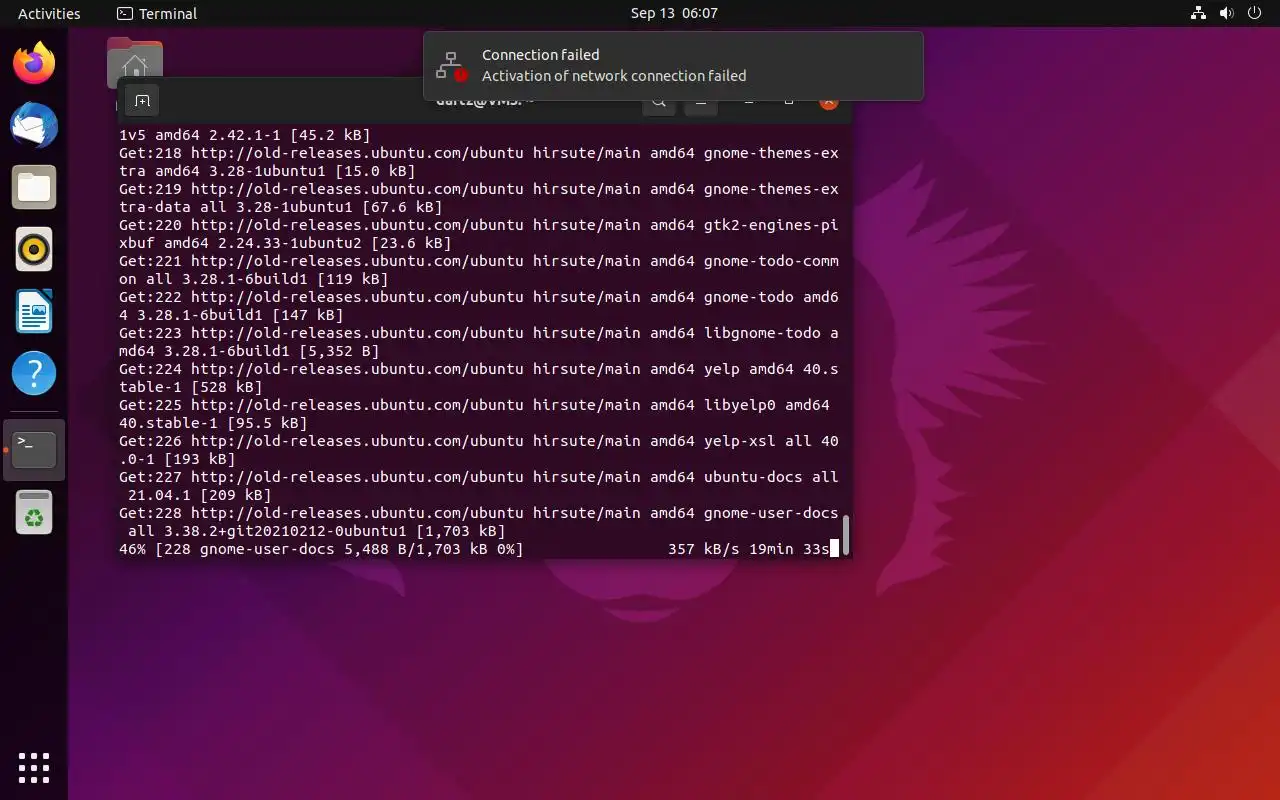
Task: Click the volume icon in the top bar
Action: tap(1226, 14)
